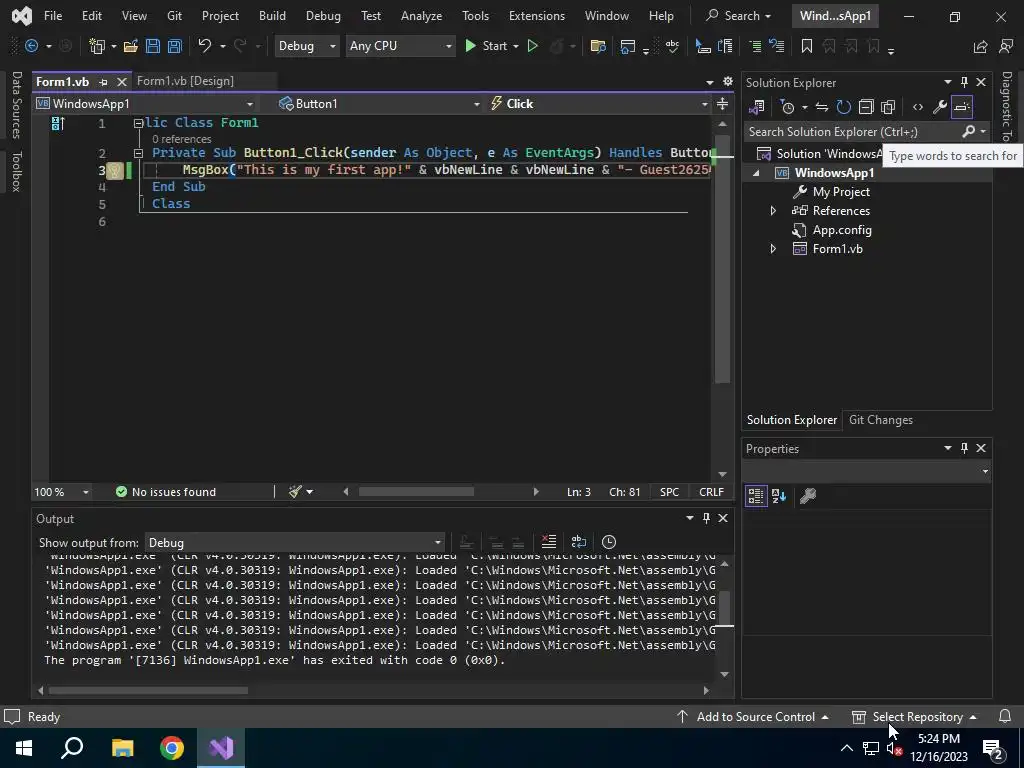This screenshot has height=768, width=1024.
Task: Click the split editor window icon
Action: point(722,104)
